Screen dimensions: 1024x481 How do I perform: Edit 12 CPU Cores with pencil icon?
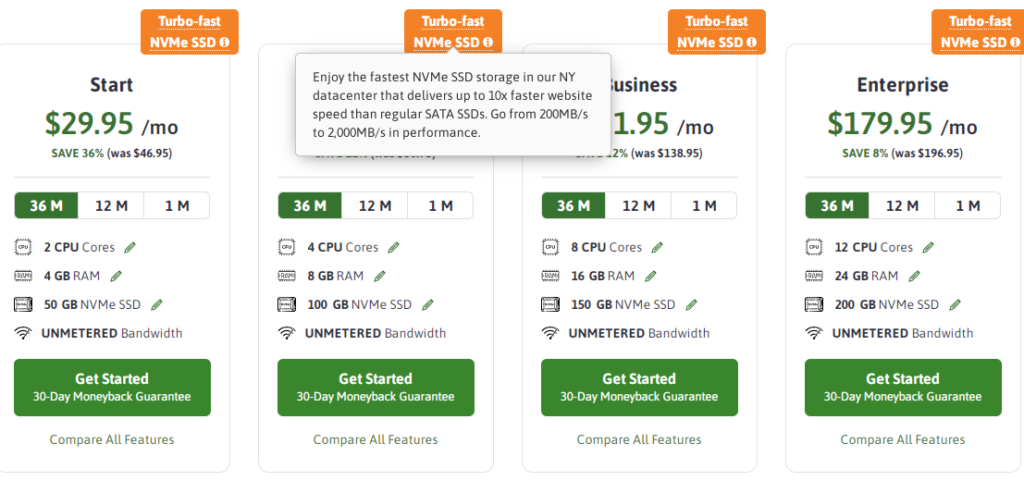coord(928,247)
